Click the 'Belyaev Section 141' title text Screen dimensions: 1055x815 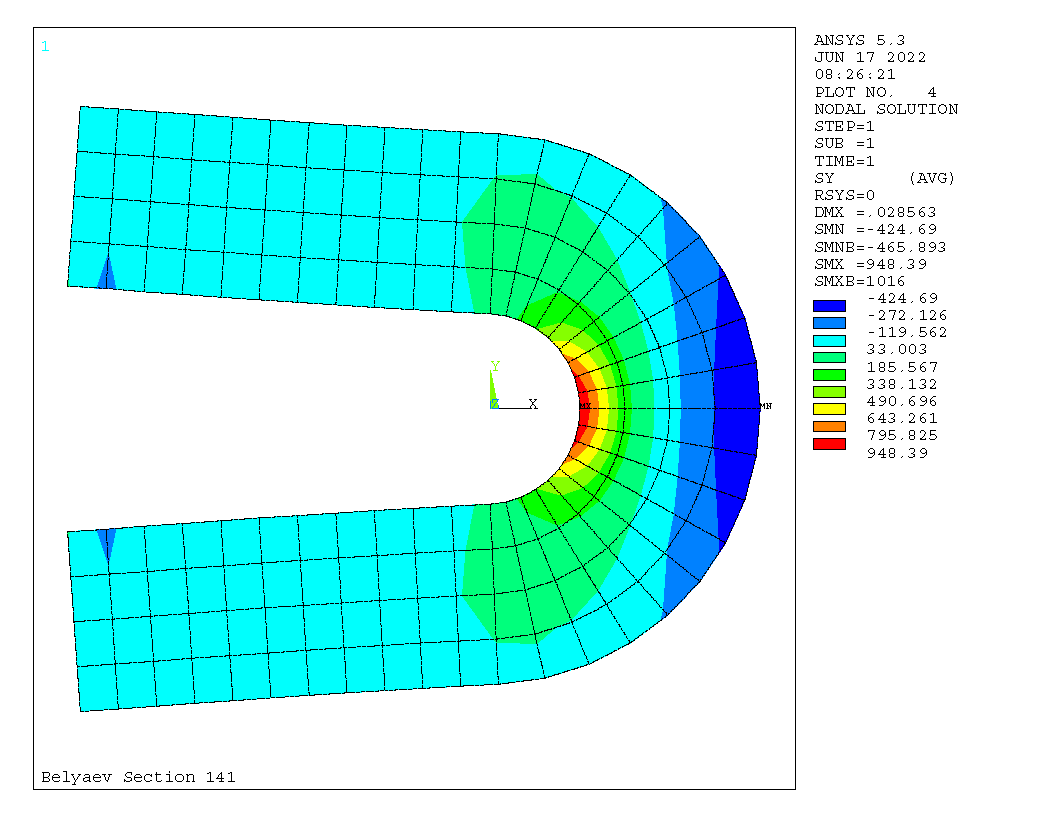click(138, 777)
